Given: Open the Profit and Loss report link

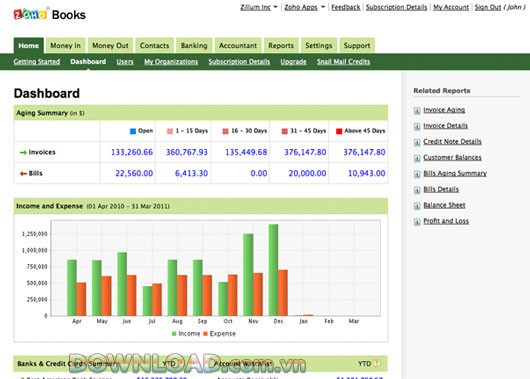Looking at the screenshot, I should pyautogui.click(x=446, y=221).
